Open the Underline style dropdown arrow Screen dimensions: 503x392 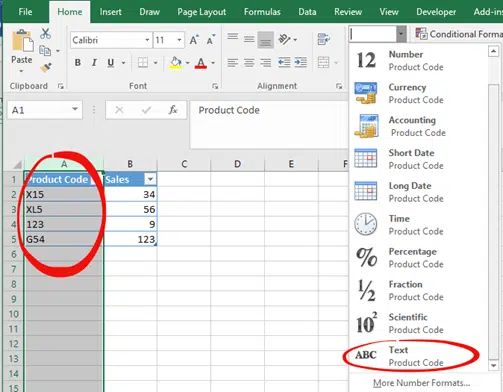tap(123, 63)
